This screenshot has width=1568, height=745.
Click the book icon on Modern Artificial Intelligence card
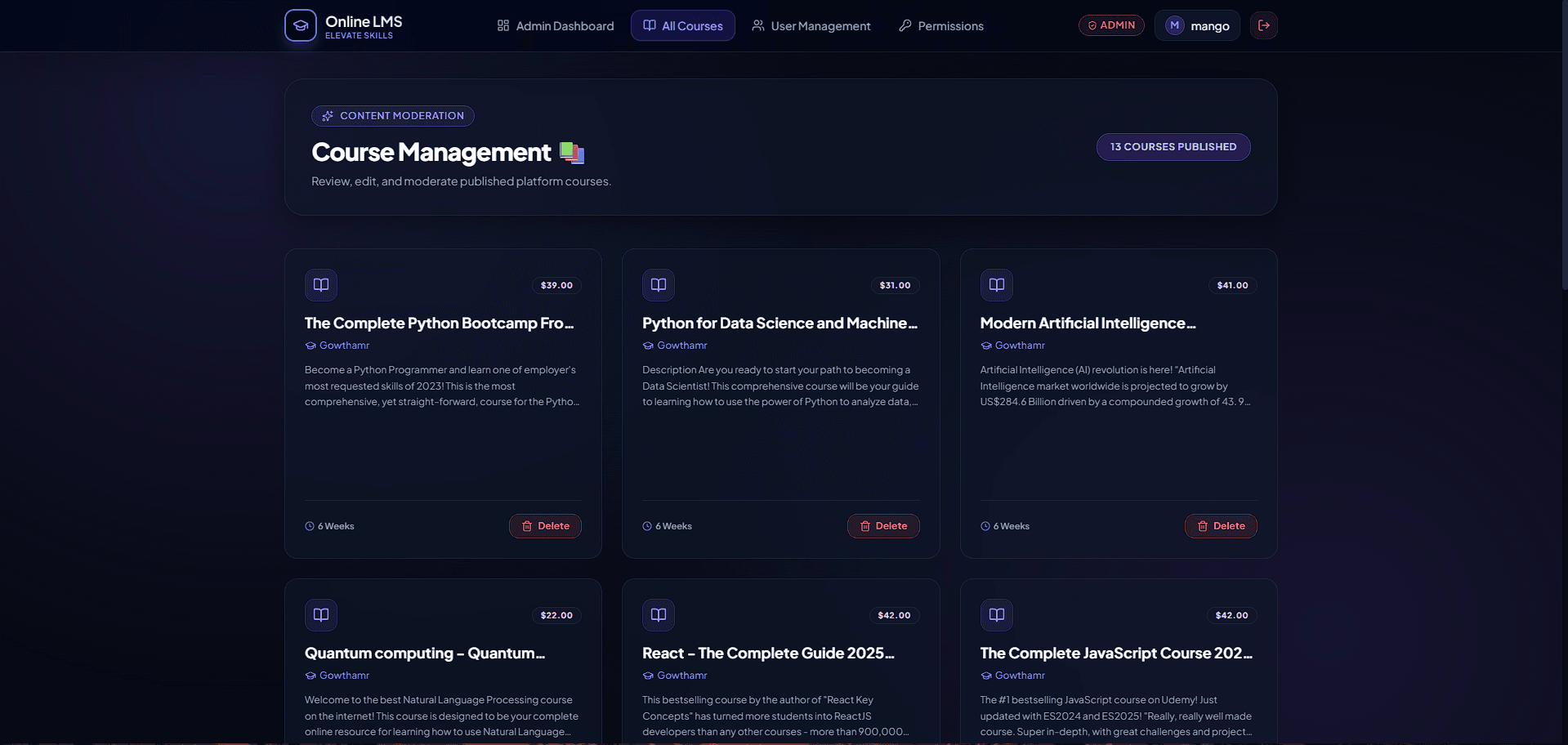point(997,285)
